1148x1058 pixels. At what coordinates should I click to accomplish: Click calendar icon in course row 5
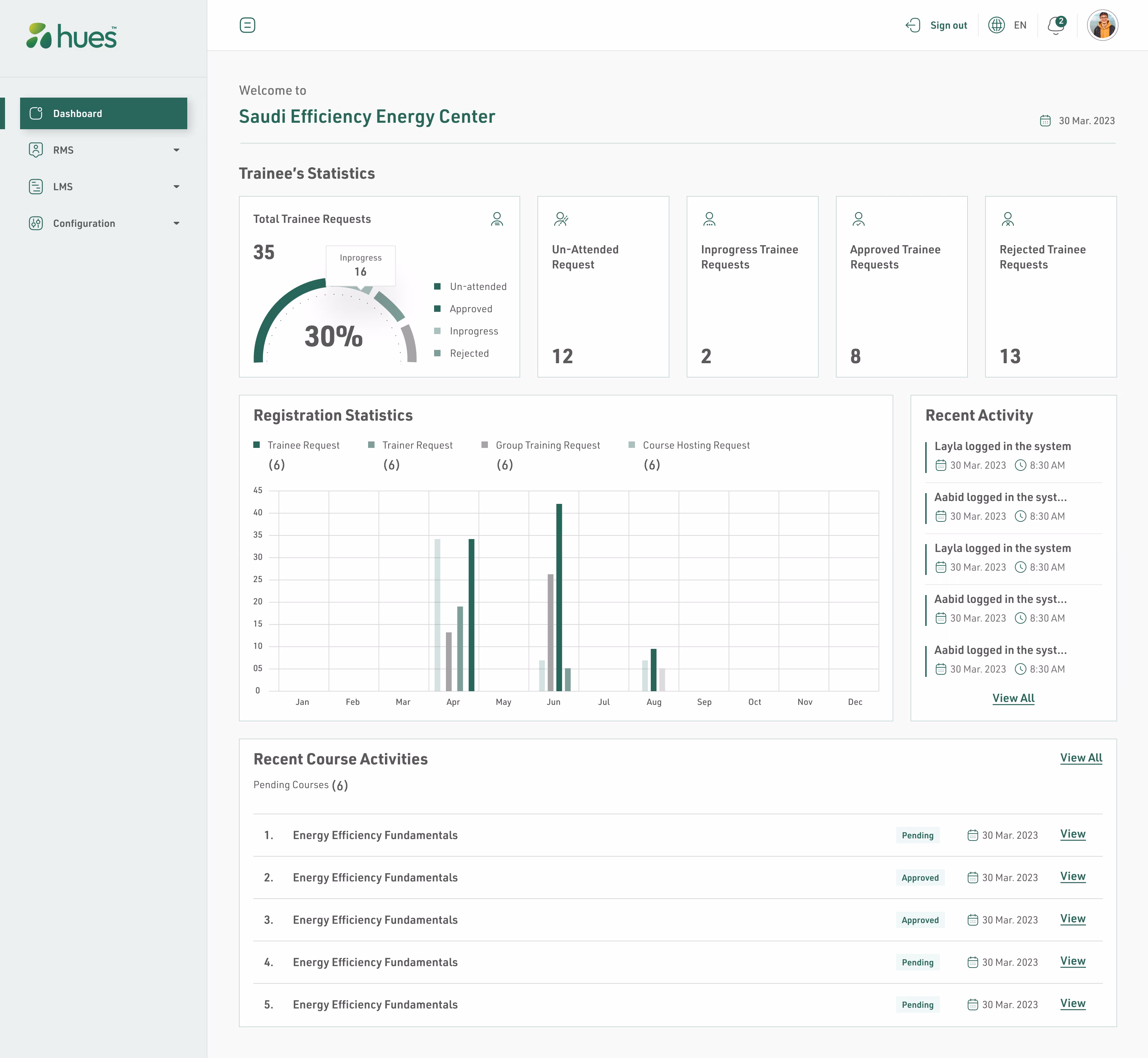click(973, 1005)
